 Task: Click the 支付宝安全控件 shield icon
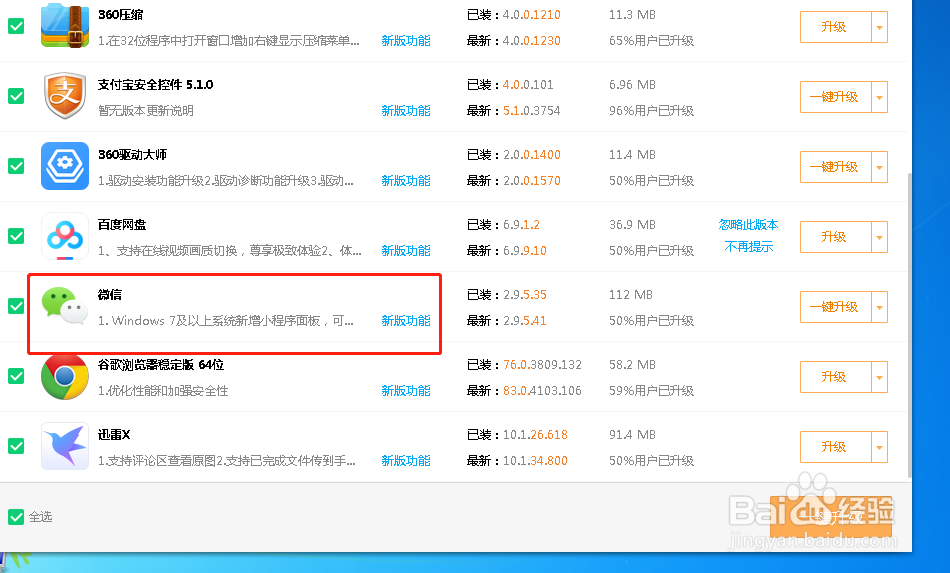point(65,96)
